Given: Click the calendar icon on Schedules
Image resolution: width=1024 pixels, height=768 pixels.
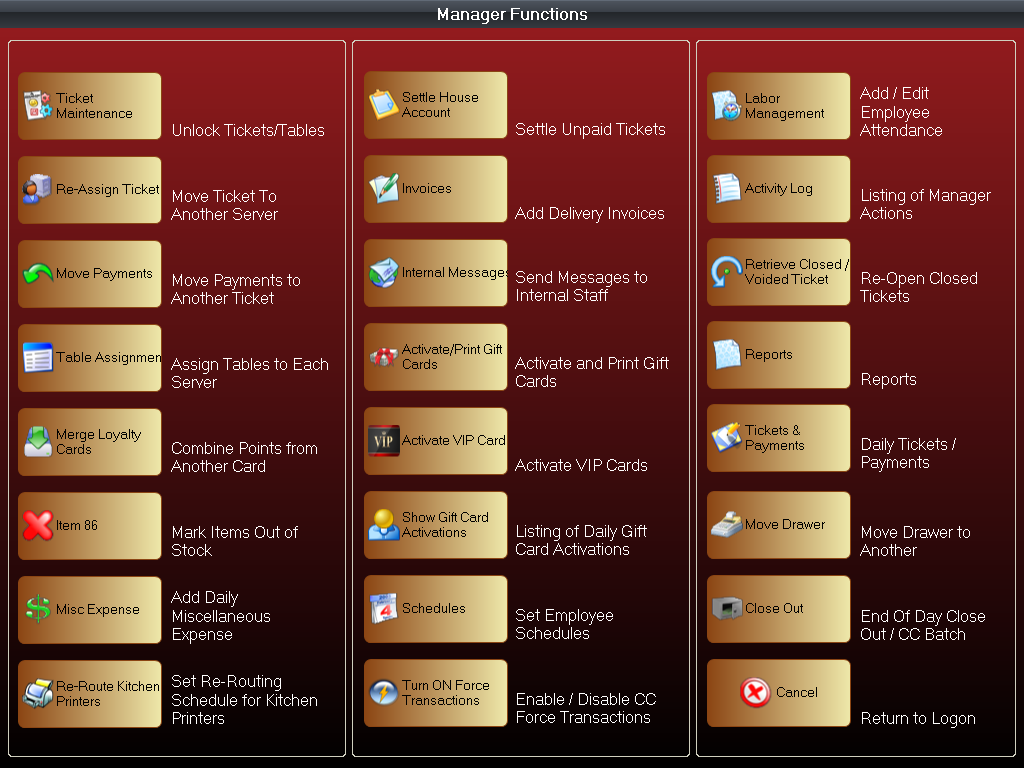Looking at the screenshot, I should coord(383,609).
